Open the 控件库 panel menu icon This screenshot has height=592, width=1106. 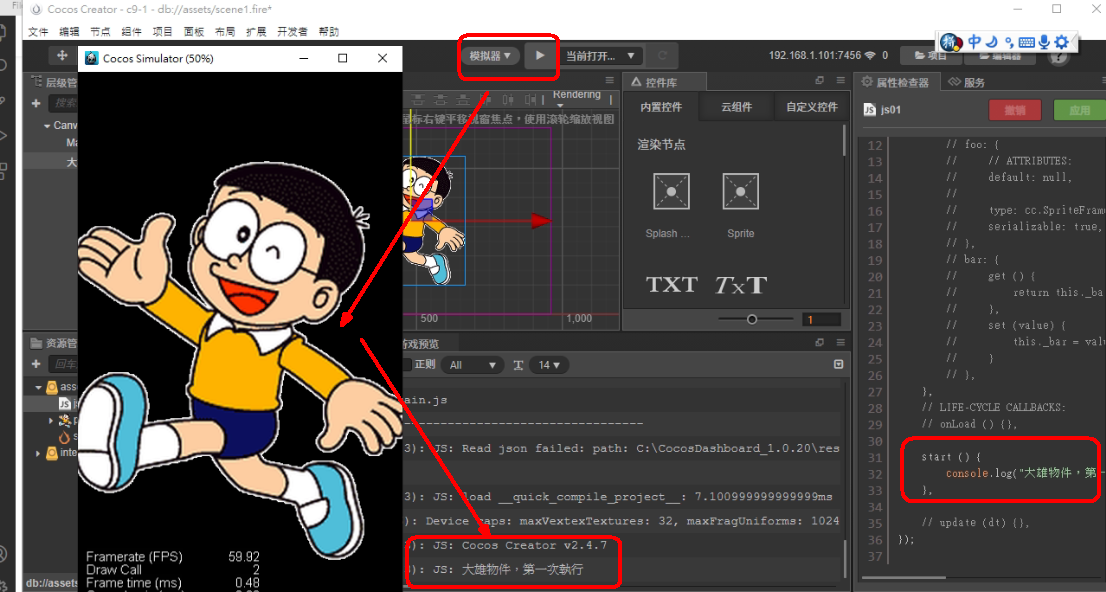[840, 80]
